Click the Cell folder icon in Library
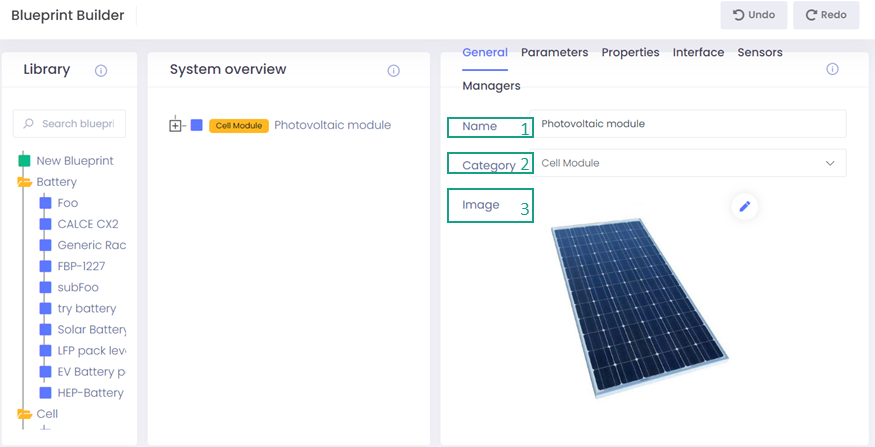 tap(24, 414)
